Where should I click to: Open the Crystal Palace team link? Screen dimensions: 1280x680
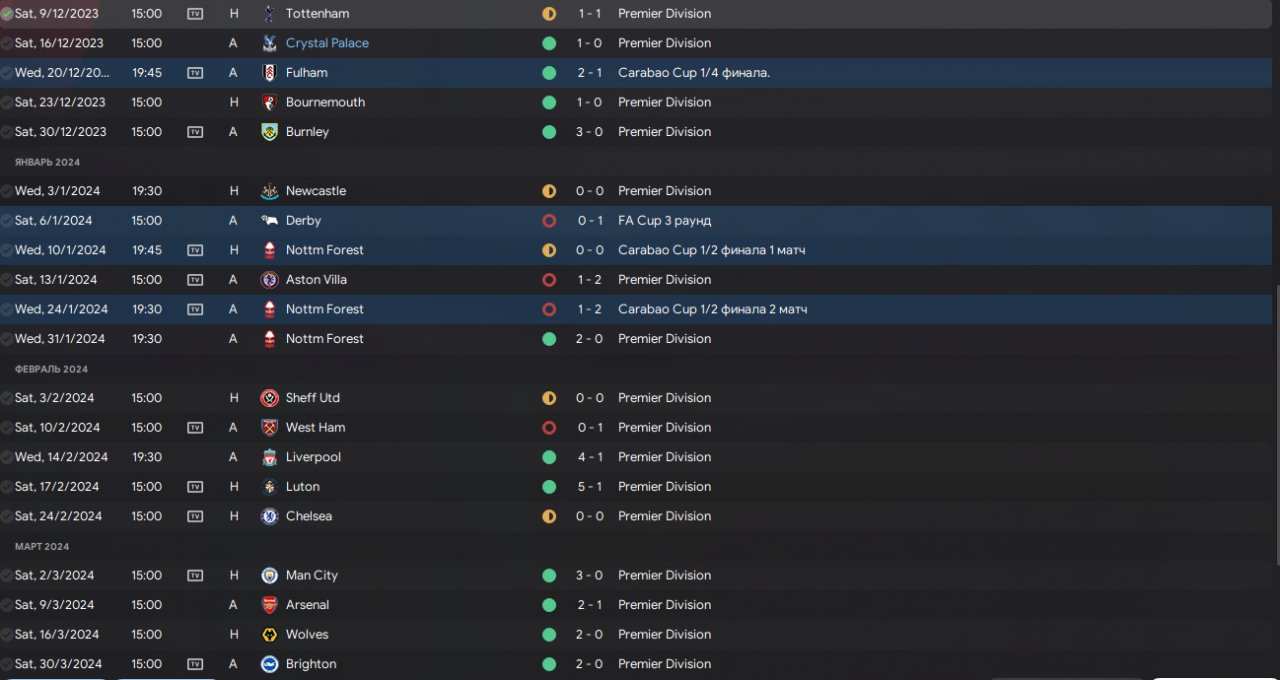pos(327,43)
